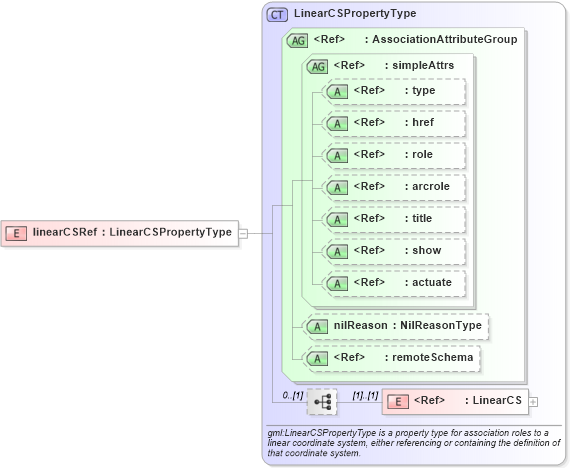This screenshot has width=570, height=468.
Task: Collapse the linearCSRef element node
Action: point(243,233)
